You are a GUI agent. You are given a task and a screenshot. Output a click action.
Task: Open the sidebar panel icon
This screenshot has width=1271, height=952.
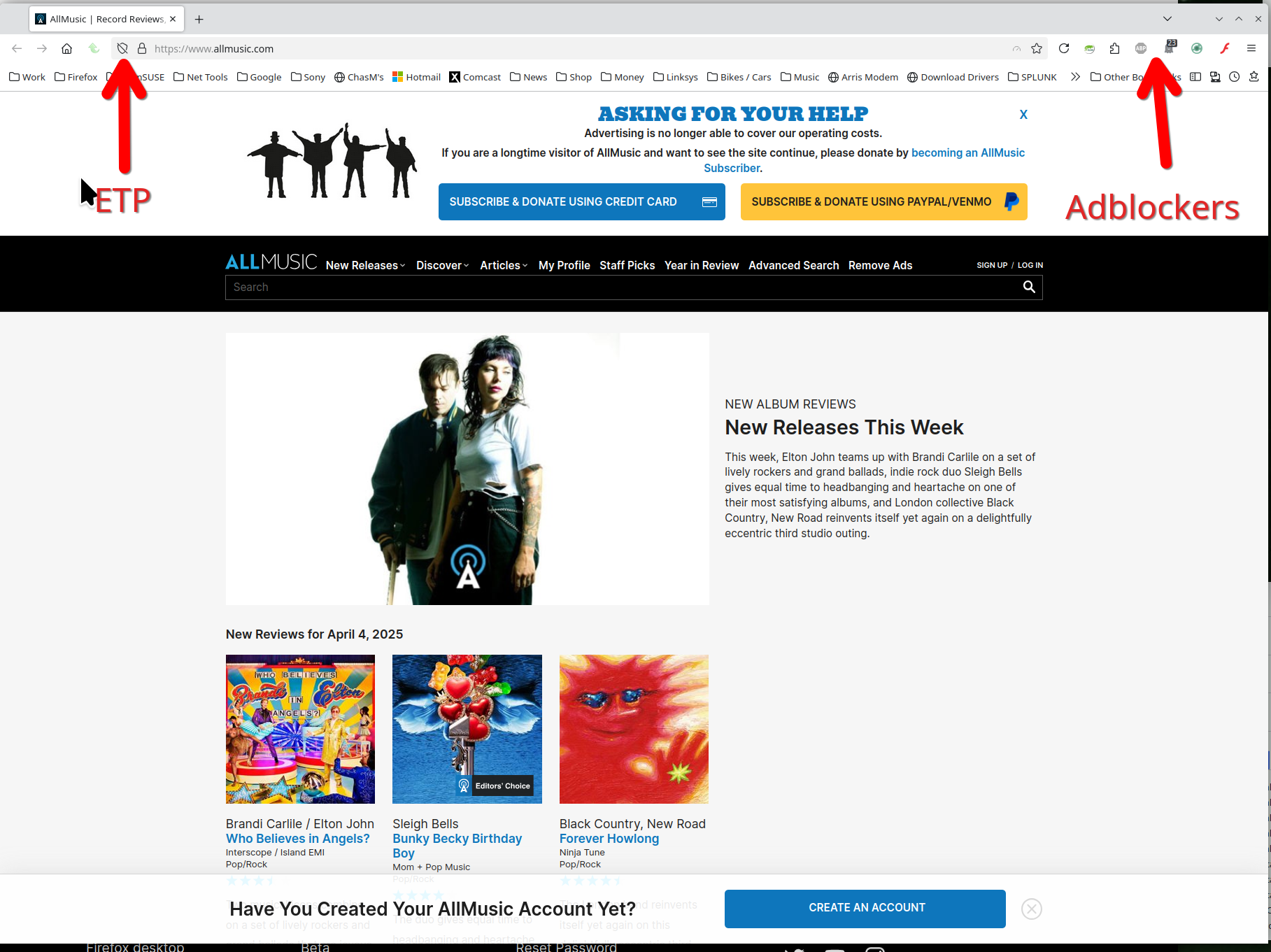pyautogui.click(x=1195, y=77)
